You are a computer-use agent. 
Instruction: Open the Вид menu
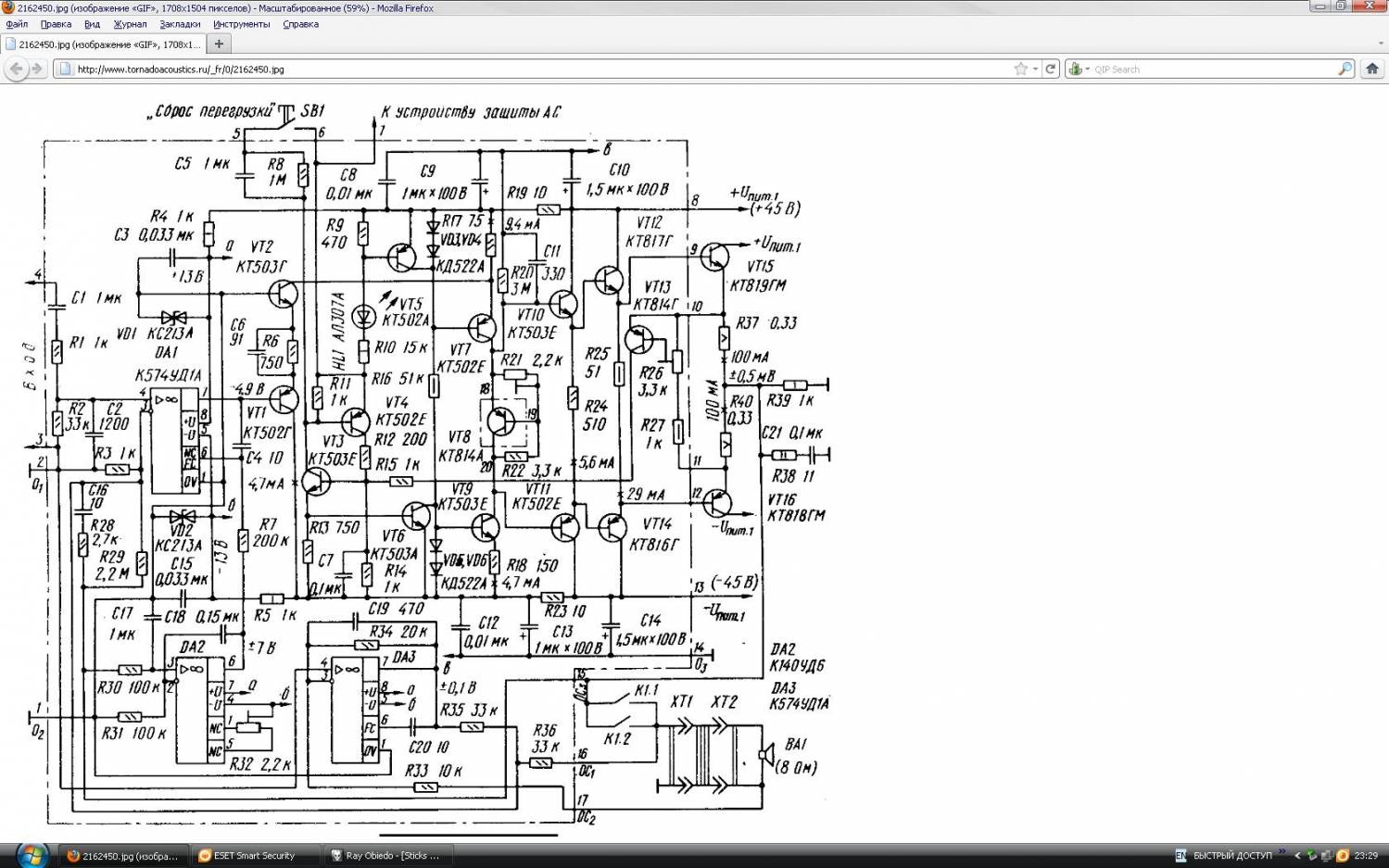tap(92, 24)
